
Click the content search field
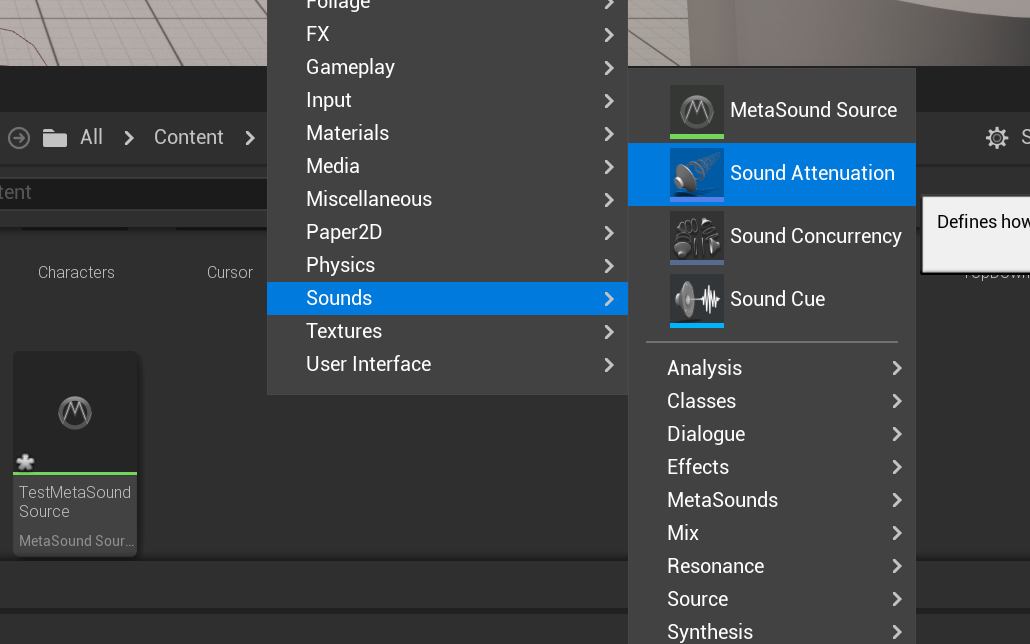click(130, 192)
